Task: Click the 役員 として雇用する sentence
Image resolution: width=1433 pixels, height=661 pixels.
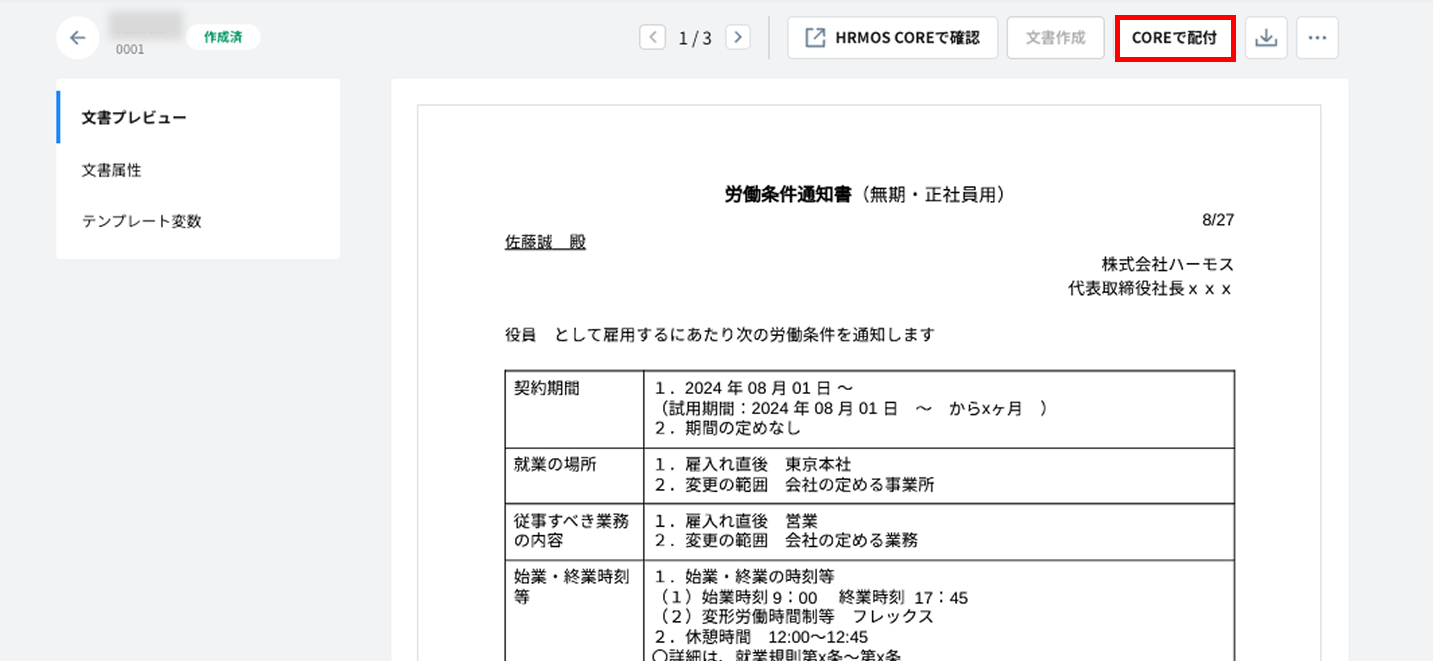Action: click(720, 335)
